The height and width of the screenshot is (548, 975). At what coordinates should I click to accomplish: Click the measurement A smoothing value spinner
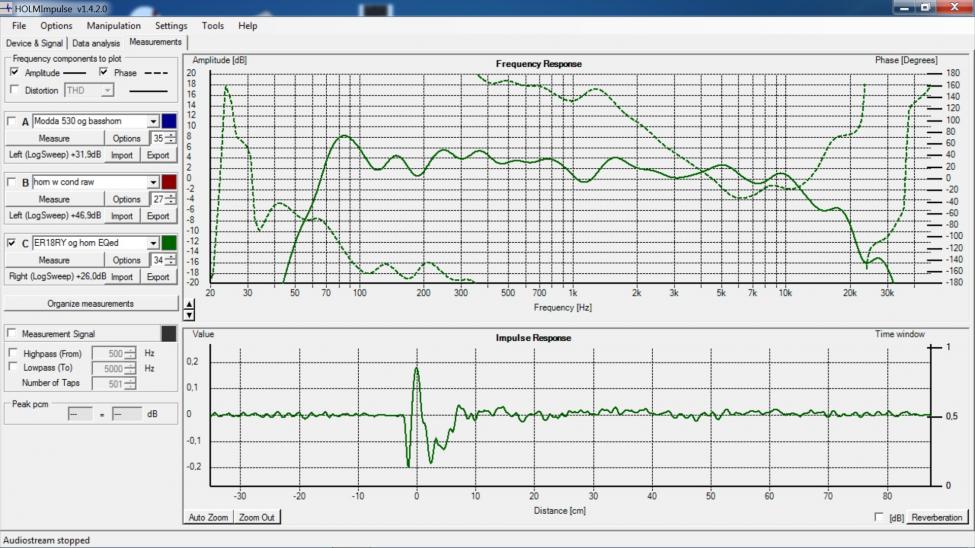[158, 139]
